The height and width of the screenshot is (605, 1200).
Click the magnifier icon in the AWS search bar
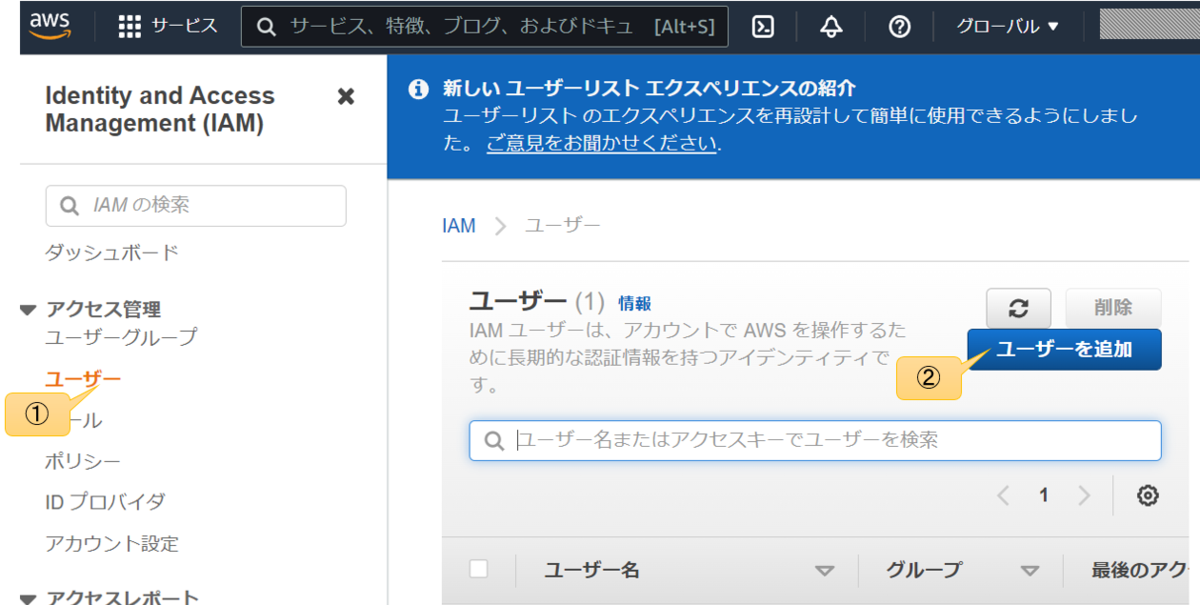tap(266, 27)
